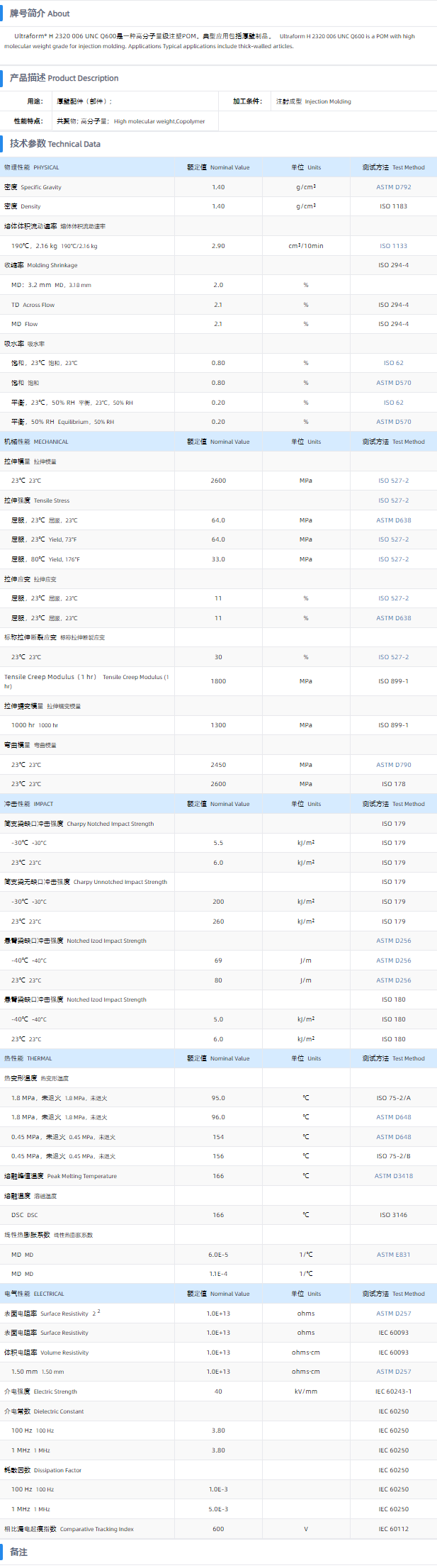This screenshot has height=1568, width=437.
Task: Select the 2.90 melt volume rate value
Action: coord(218,246)
